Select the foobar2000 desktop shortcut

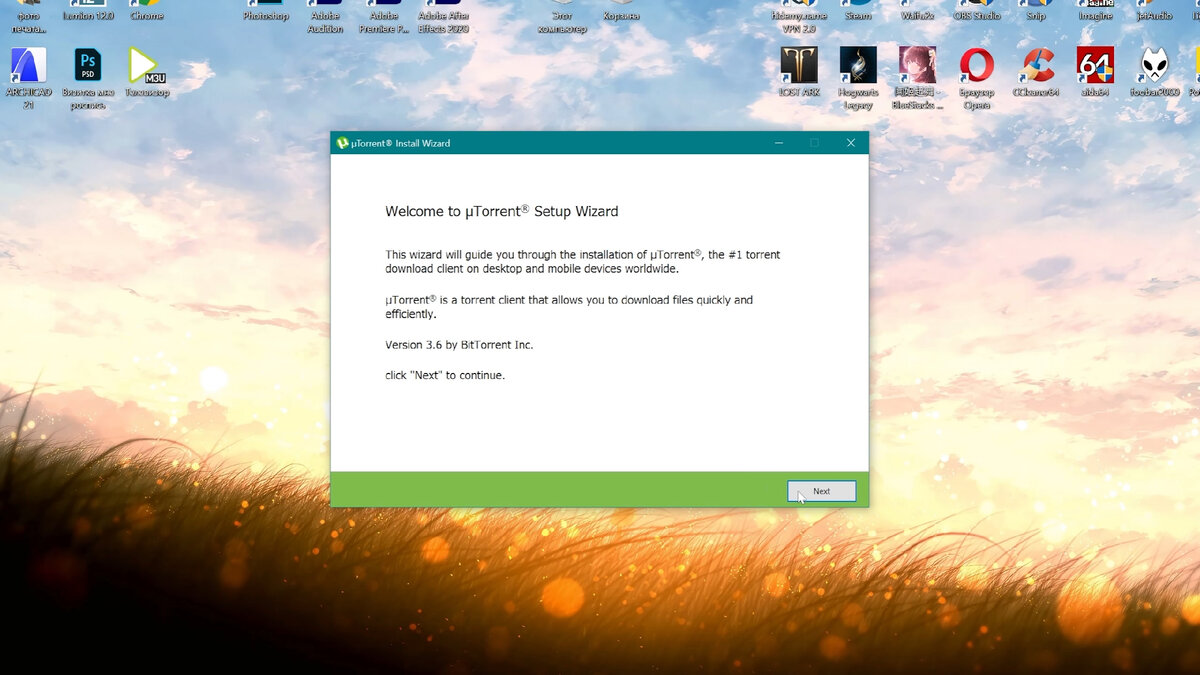pyautogui.click(x=1155, y=72)
